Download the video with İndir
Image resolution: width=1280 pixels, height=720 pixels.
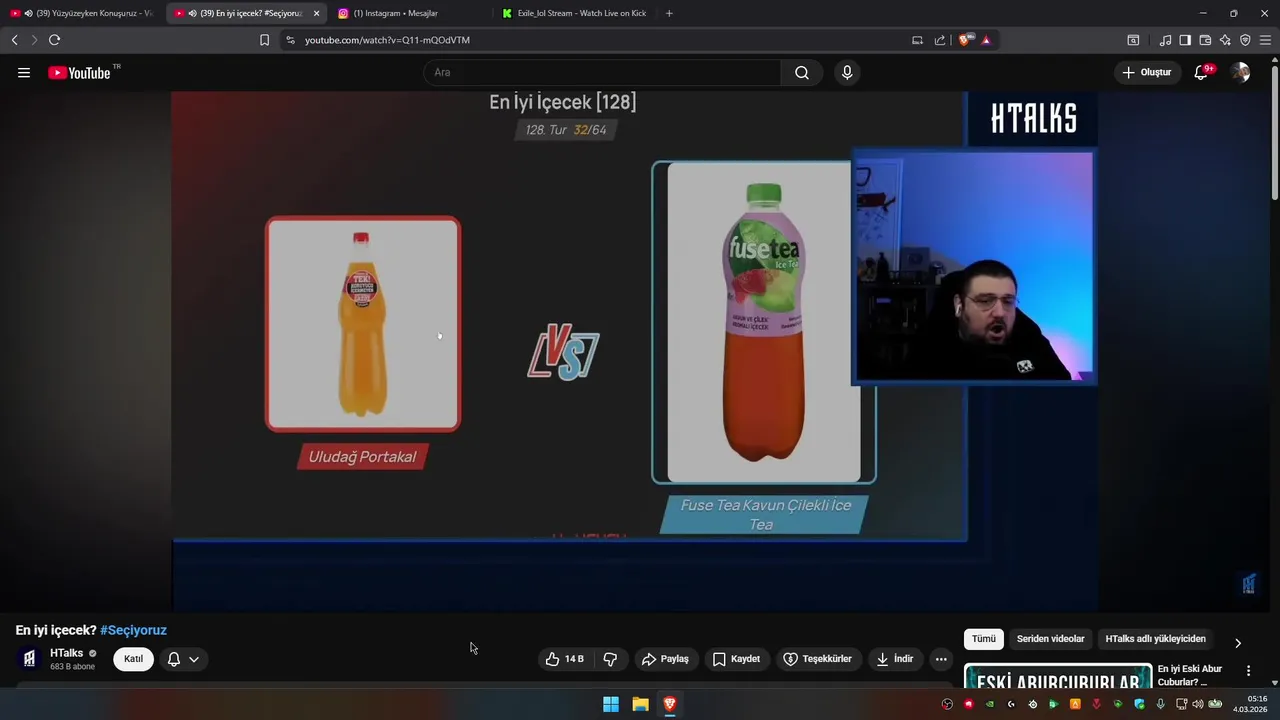[x=895, y=659]
